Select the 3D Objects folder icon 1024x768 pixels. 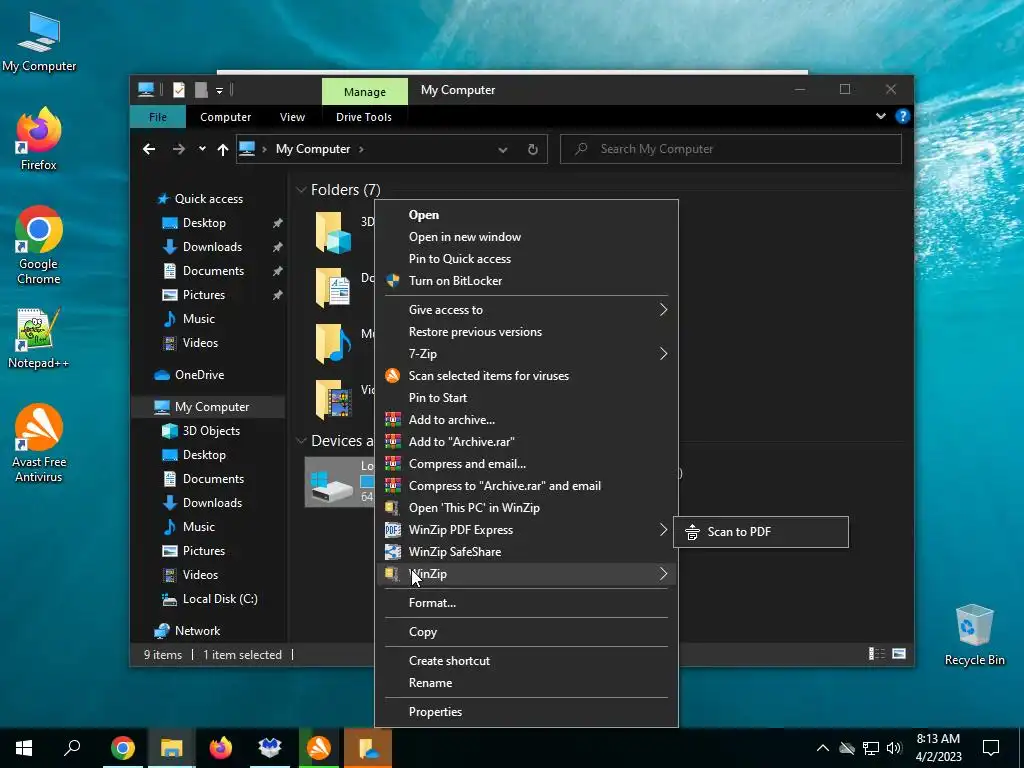point(333,232)
